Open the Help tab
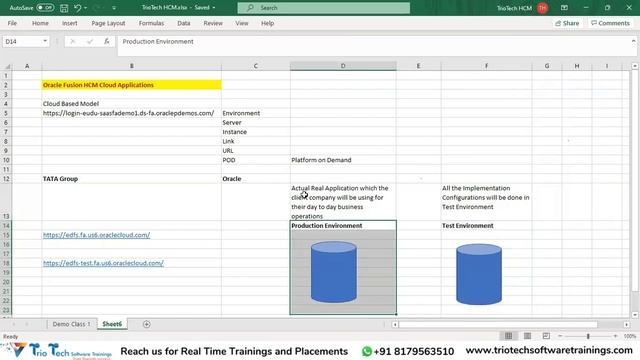The image size is (640, 360). point(267,23)
